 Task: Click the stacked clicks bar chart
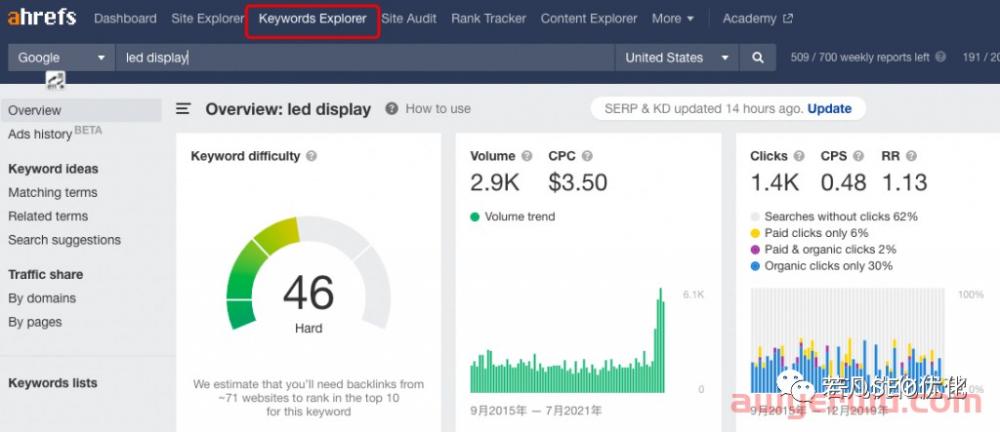[848, 340]
